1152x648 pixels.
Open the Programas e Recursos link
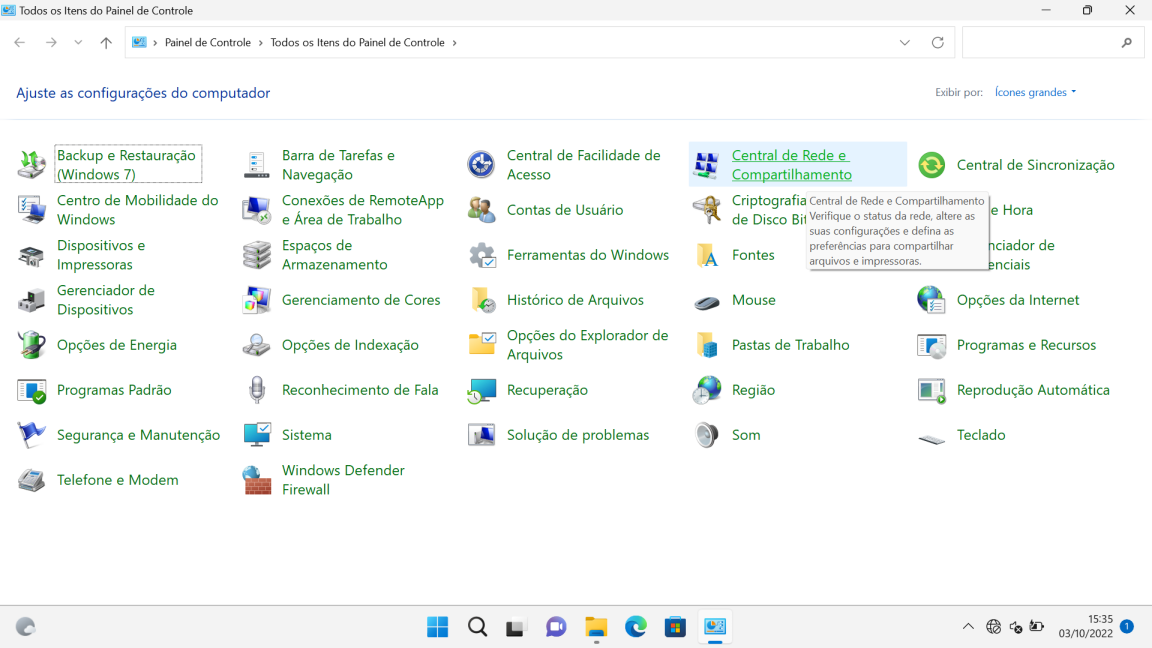point(1026,345)
